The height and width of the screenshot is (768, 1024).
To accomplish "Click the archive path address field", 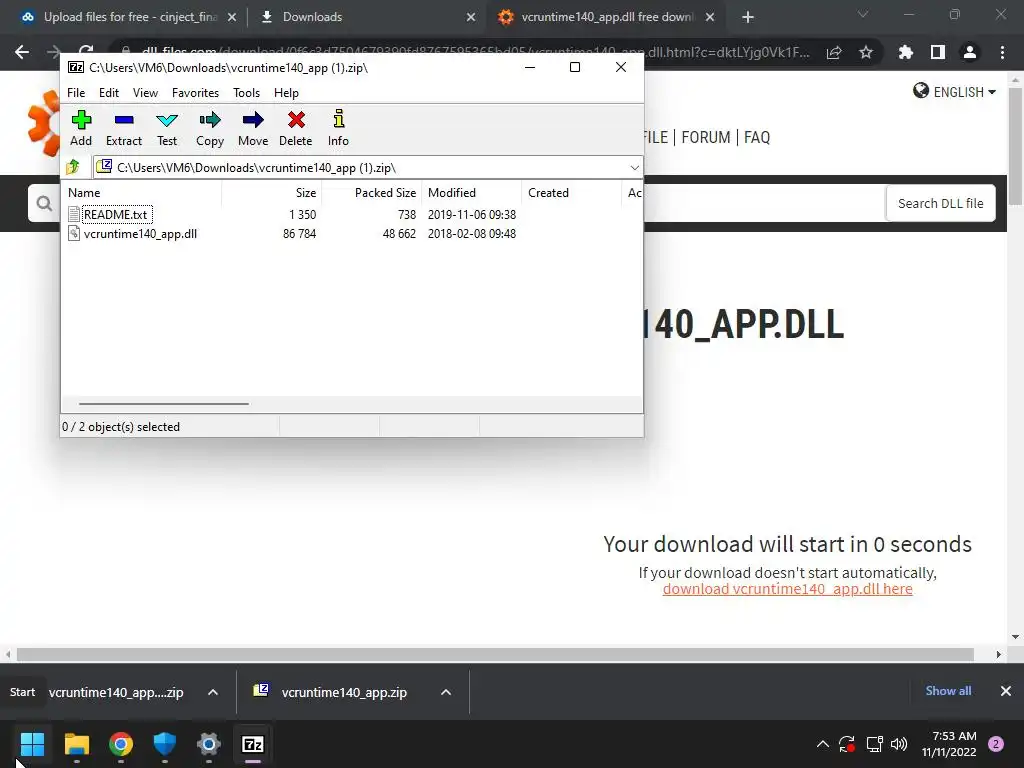I will pos(368,168).
